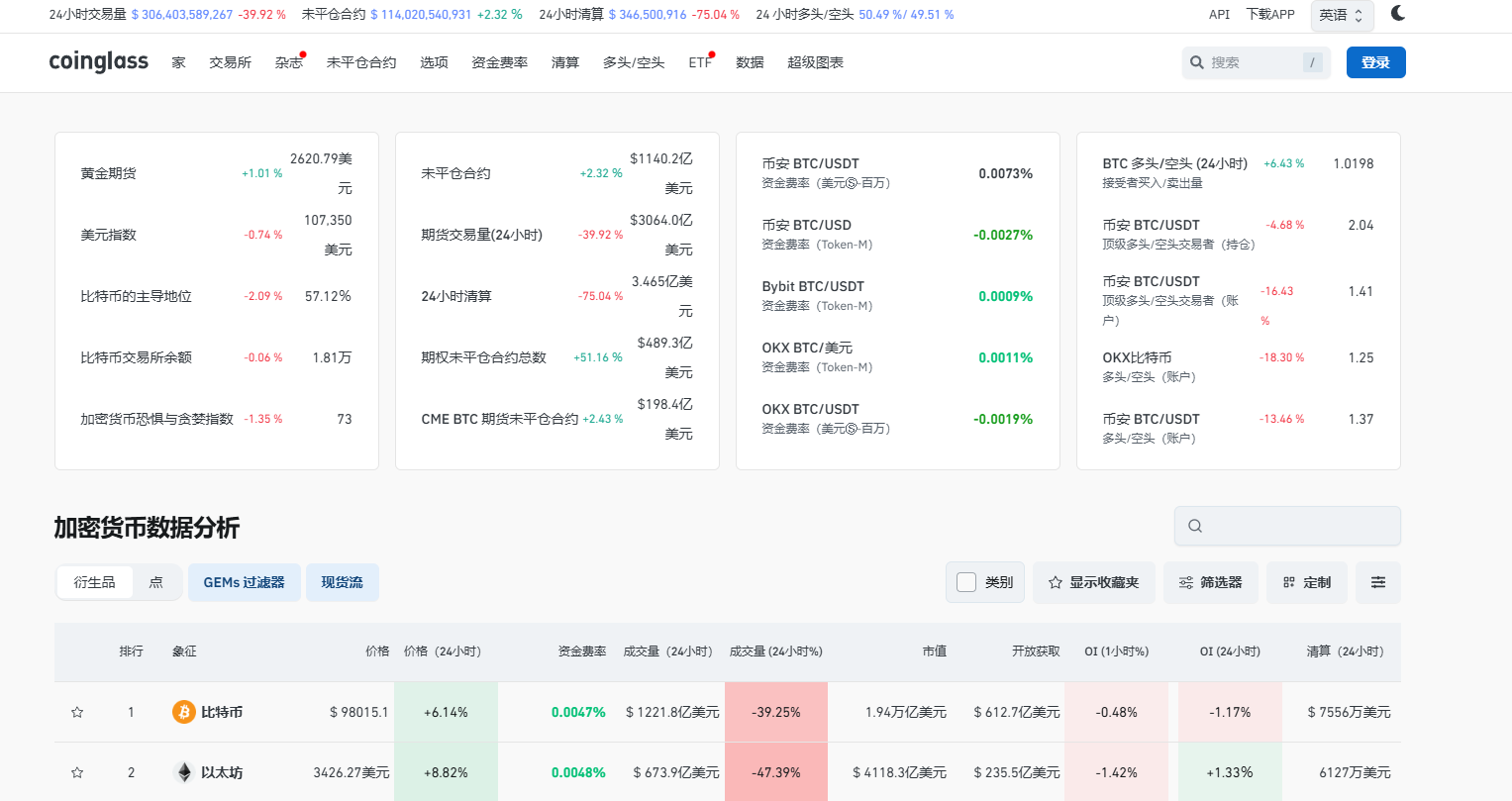The image size is (1512, 801).
Task: Click the 定制 customize button
Action: coord(1307,582)
